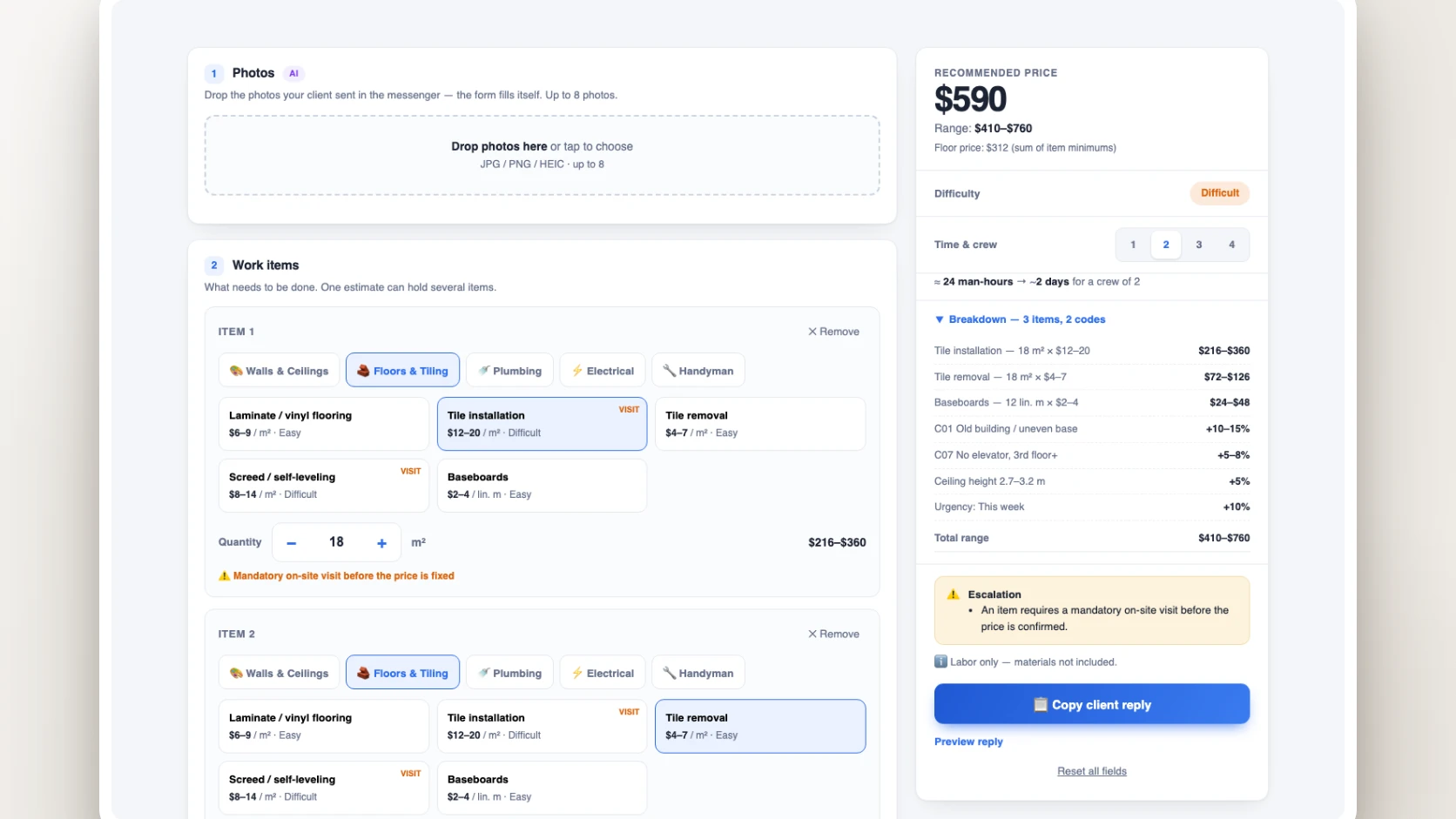This screenshot has width=1456, height=819.
Task: Select Electrical category in Item 1
Action: click(x=603, y=371)
